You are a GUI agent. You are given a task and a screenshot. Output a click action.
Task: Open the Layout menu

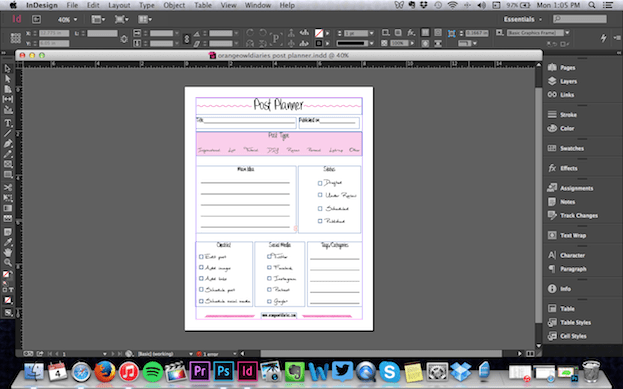pyautogui.click(x=119, y=5)
